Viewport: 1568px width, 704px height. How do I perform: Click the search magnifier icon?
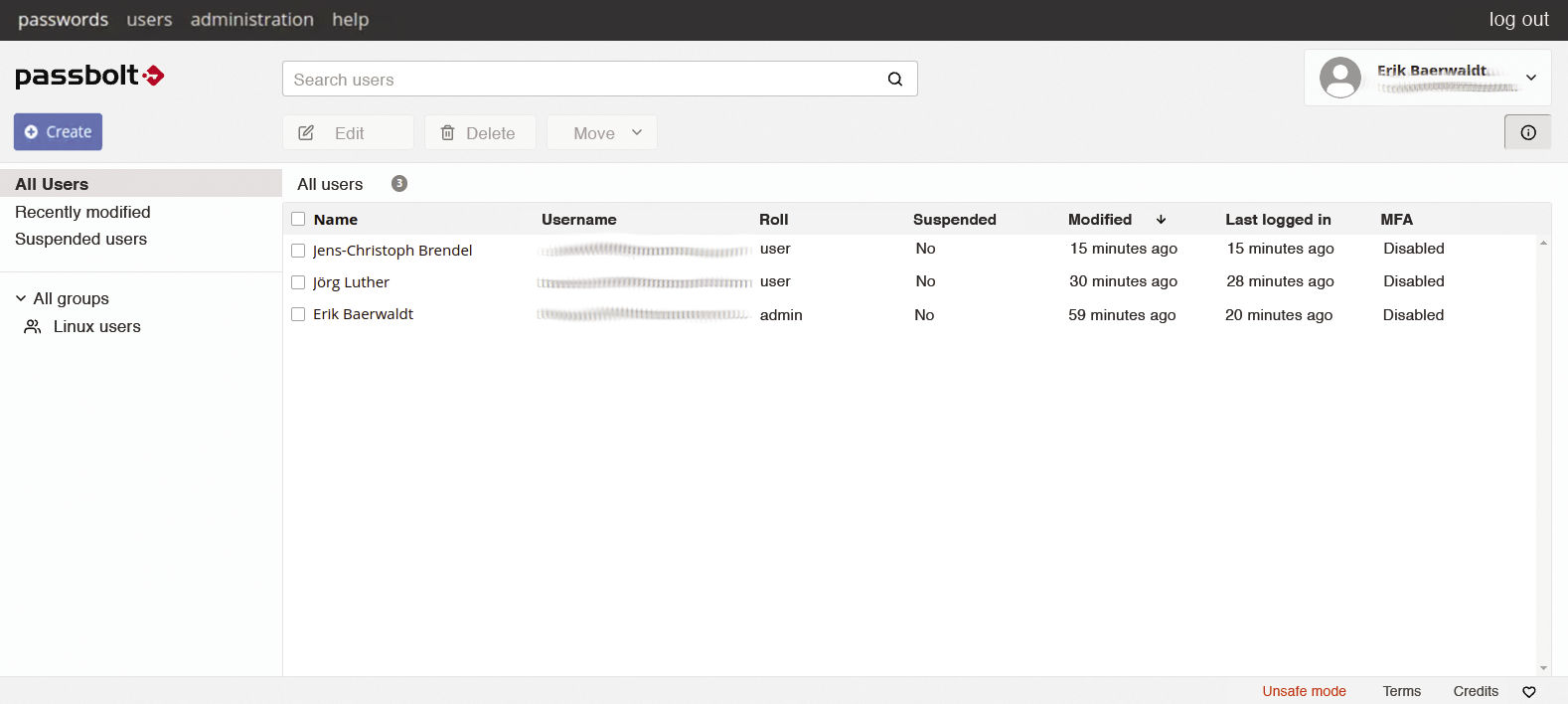pyautogui.click(x=895, y=80)
